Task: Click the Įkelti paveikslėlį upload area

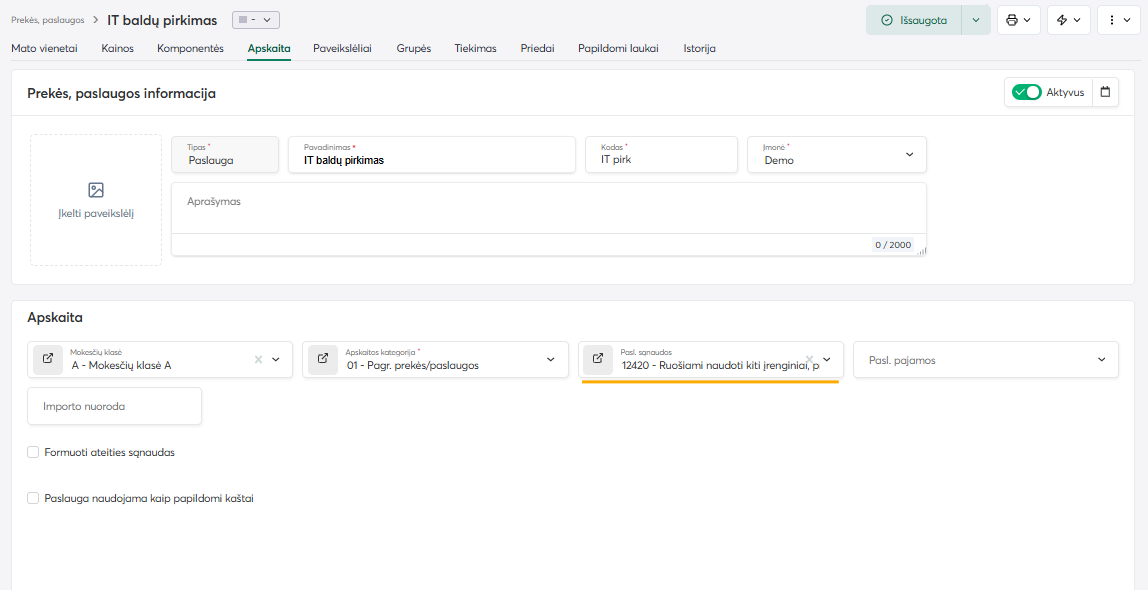Action: 96,200
